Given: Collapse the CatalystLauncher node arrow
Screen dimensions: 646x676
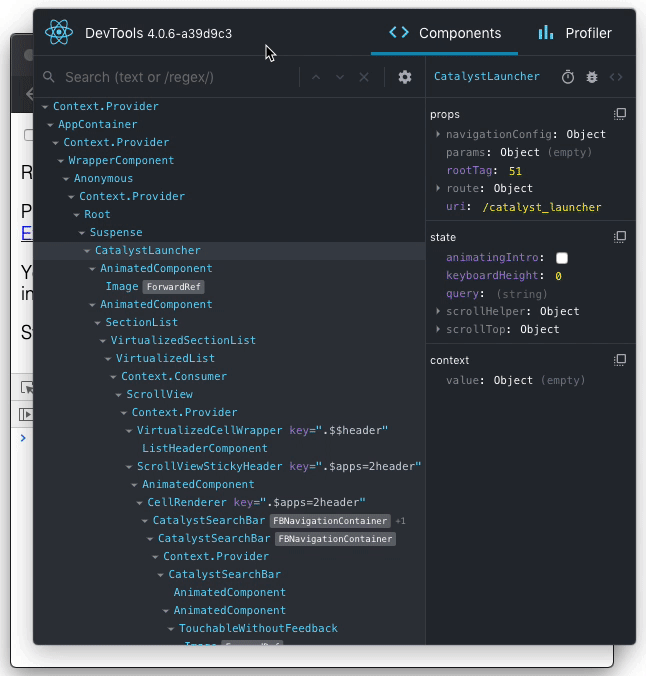Looking at the screenshot, I should click(87, 250).
